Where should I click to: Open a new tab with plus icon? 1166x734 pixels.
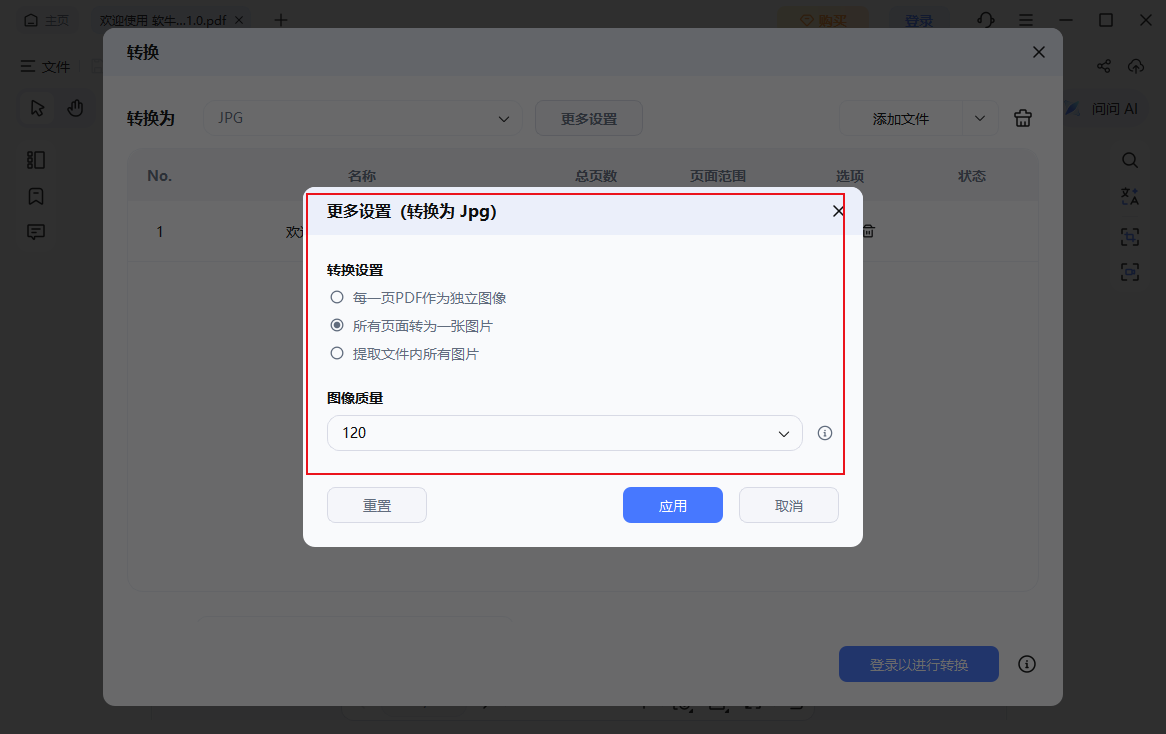(280, 20)
